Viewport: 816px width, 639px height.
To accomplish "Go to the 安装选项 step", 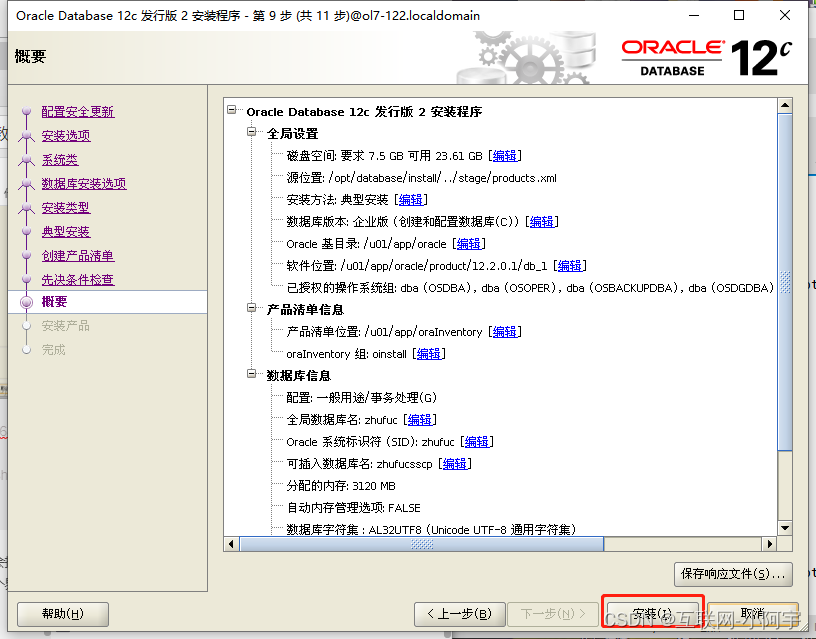I will [x=66, y=135].
